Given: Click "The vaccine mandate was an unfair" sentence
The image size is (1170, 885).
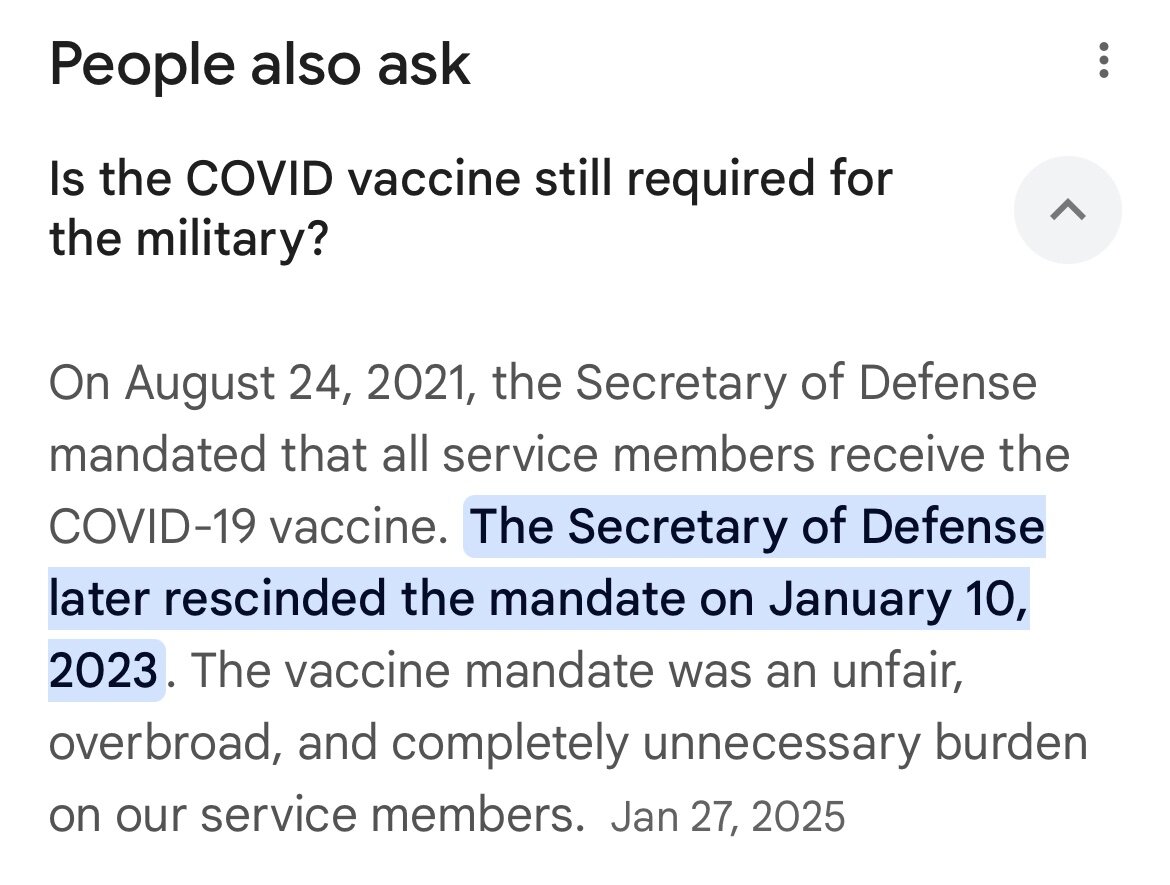Looking at the screenshot, I should (x=575, y=670).
